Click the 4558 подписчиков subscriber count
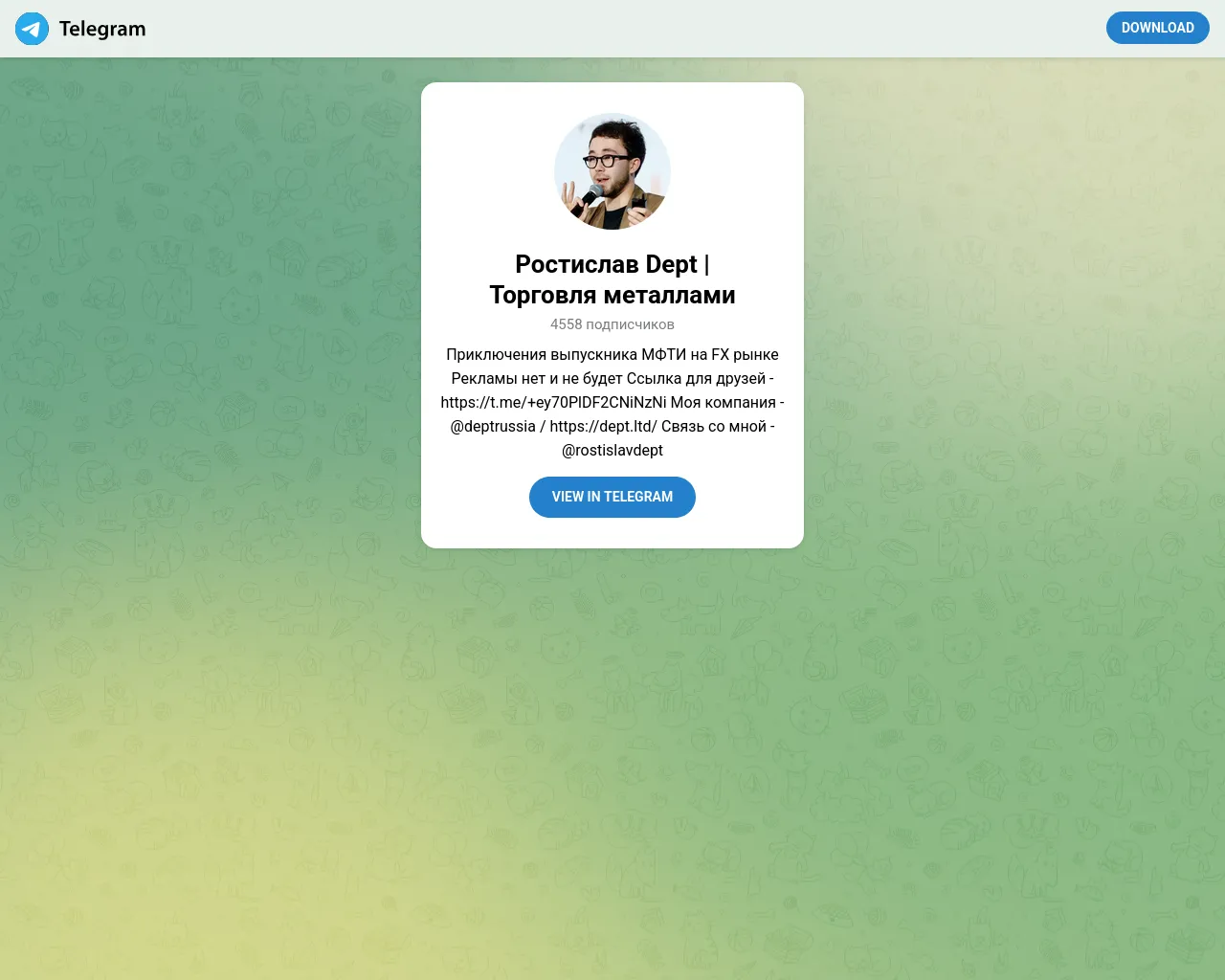This screenshot has width=1225, height=980. [x=612, y=324]
